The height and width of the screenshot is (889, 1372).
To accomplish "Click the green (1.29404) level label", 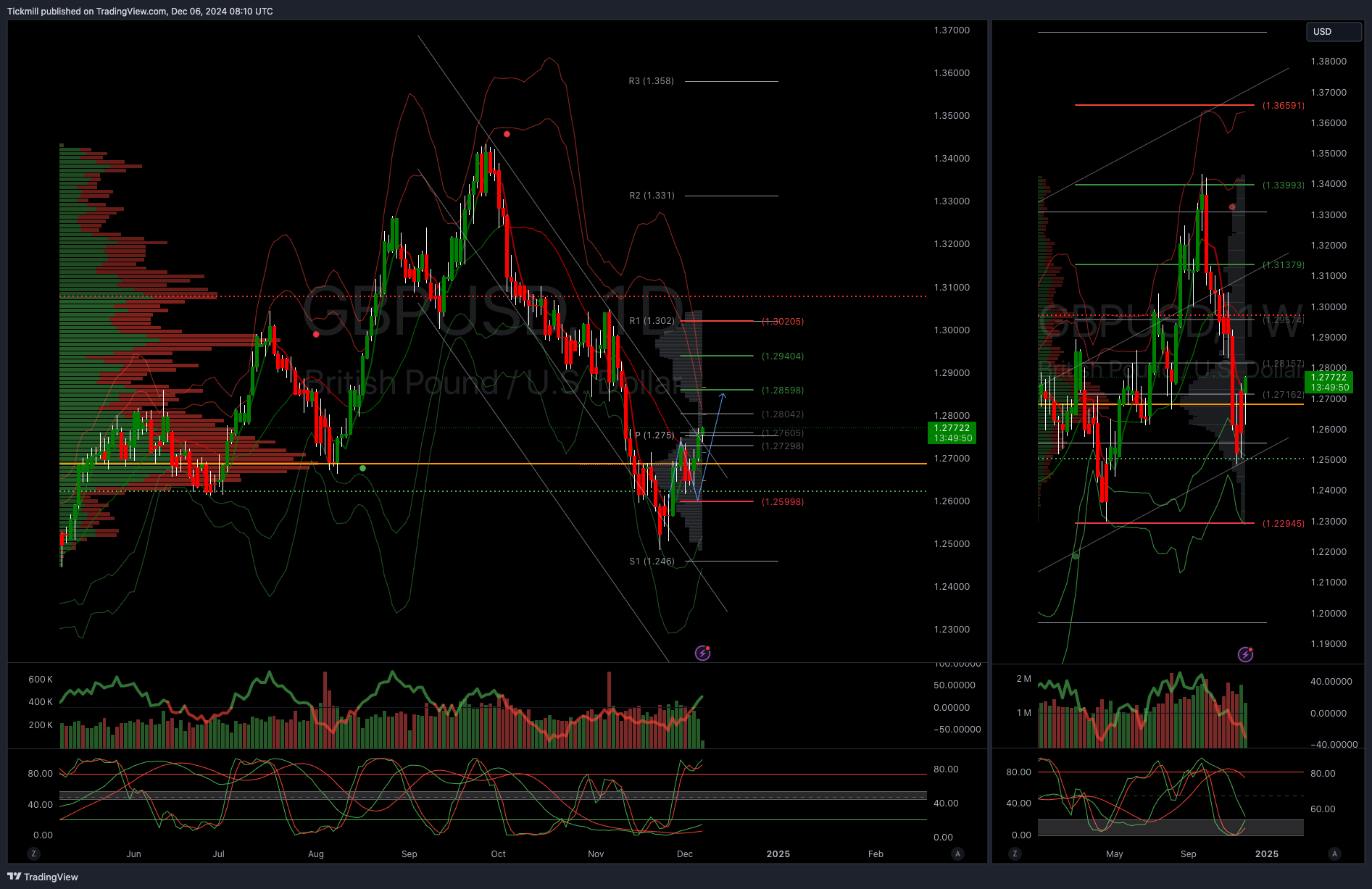I will [783, 356].
